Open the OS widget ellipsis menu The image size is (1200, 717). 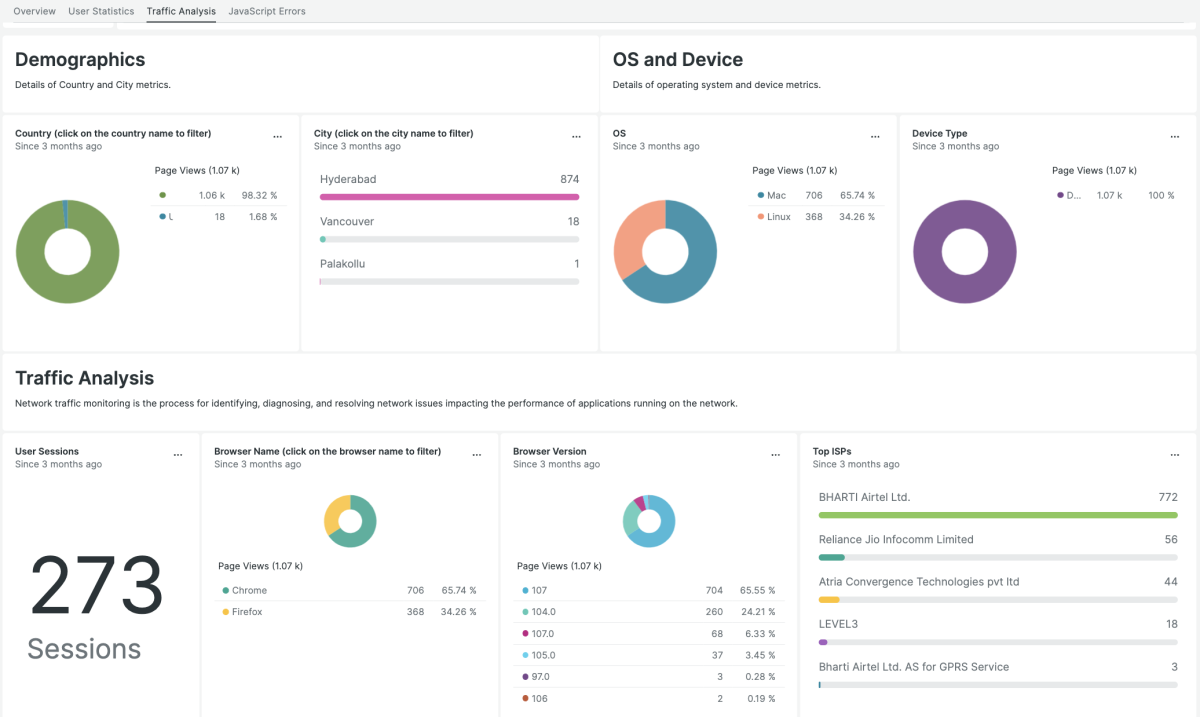(x=875, y=137)
